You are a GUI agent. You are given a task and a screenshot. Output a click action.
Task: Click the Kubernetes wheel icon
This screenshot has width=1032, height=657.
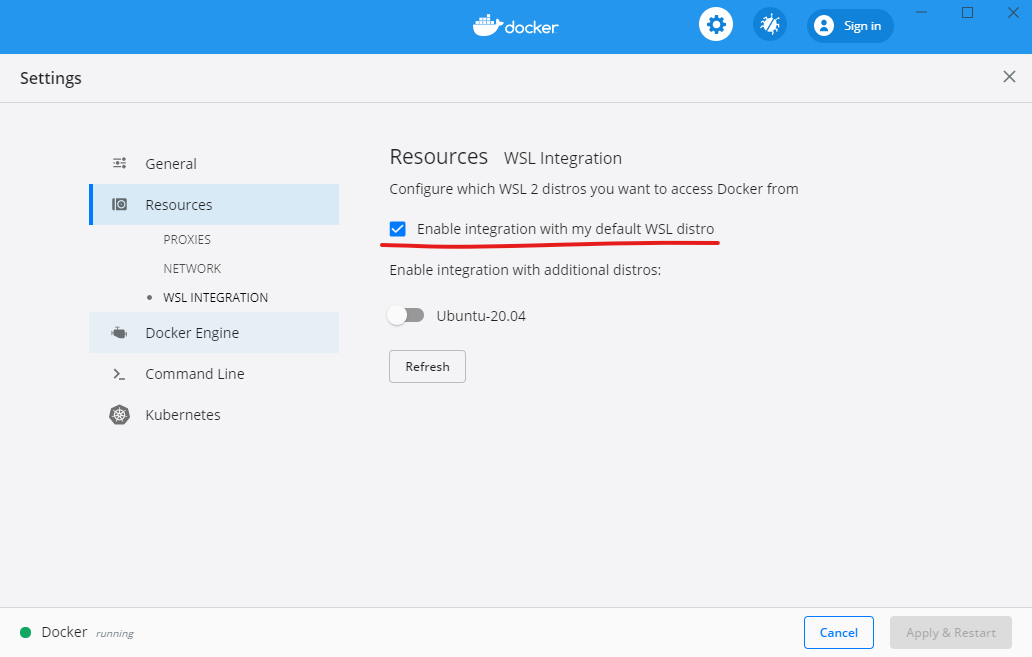119,415
